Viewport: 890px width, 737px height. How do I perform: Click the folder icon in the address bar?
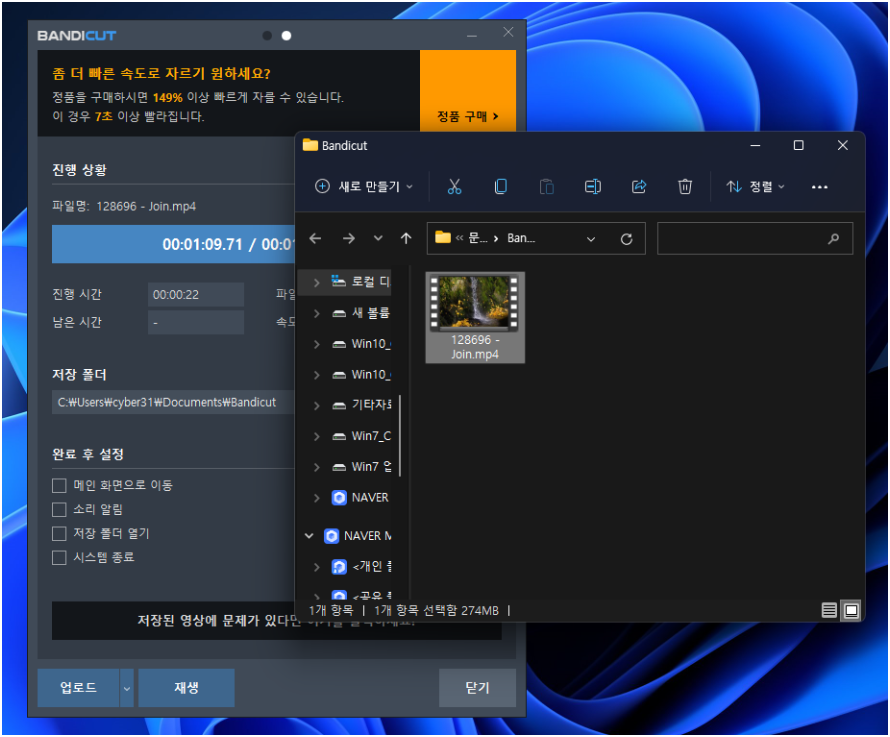(x=443, y=237)
